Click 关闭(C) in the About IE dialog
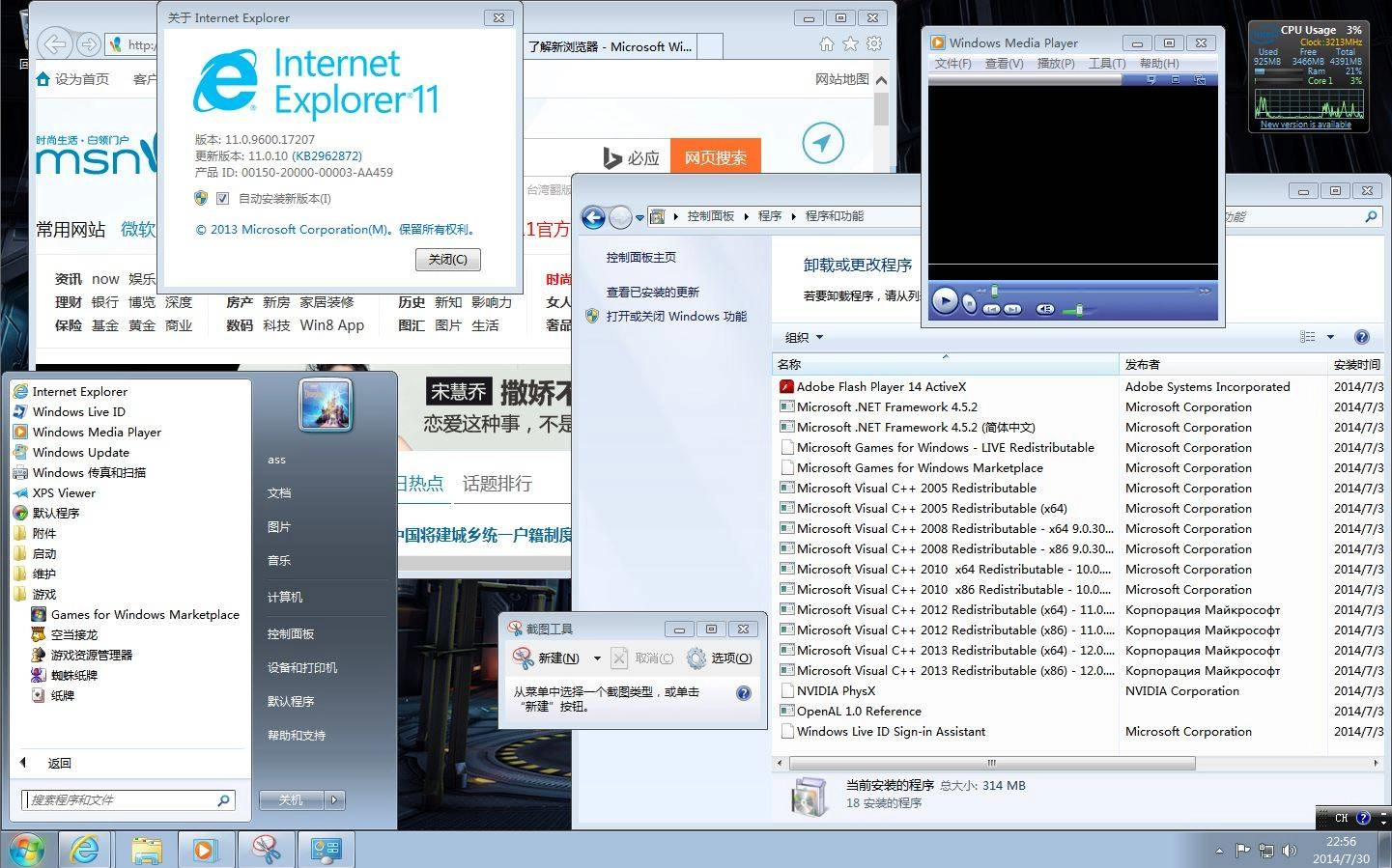The width and height of the screenshot is (1392, 868). point(448,260)
